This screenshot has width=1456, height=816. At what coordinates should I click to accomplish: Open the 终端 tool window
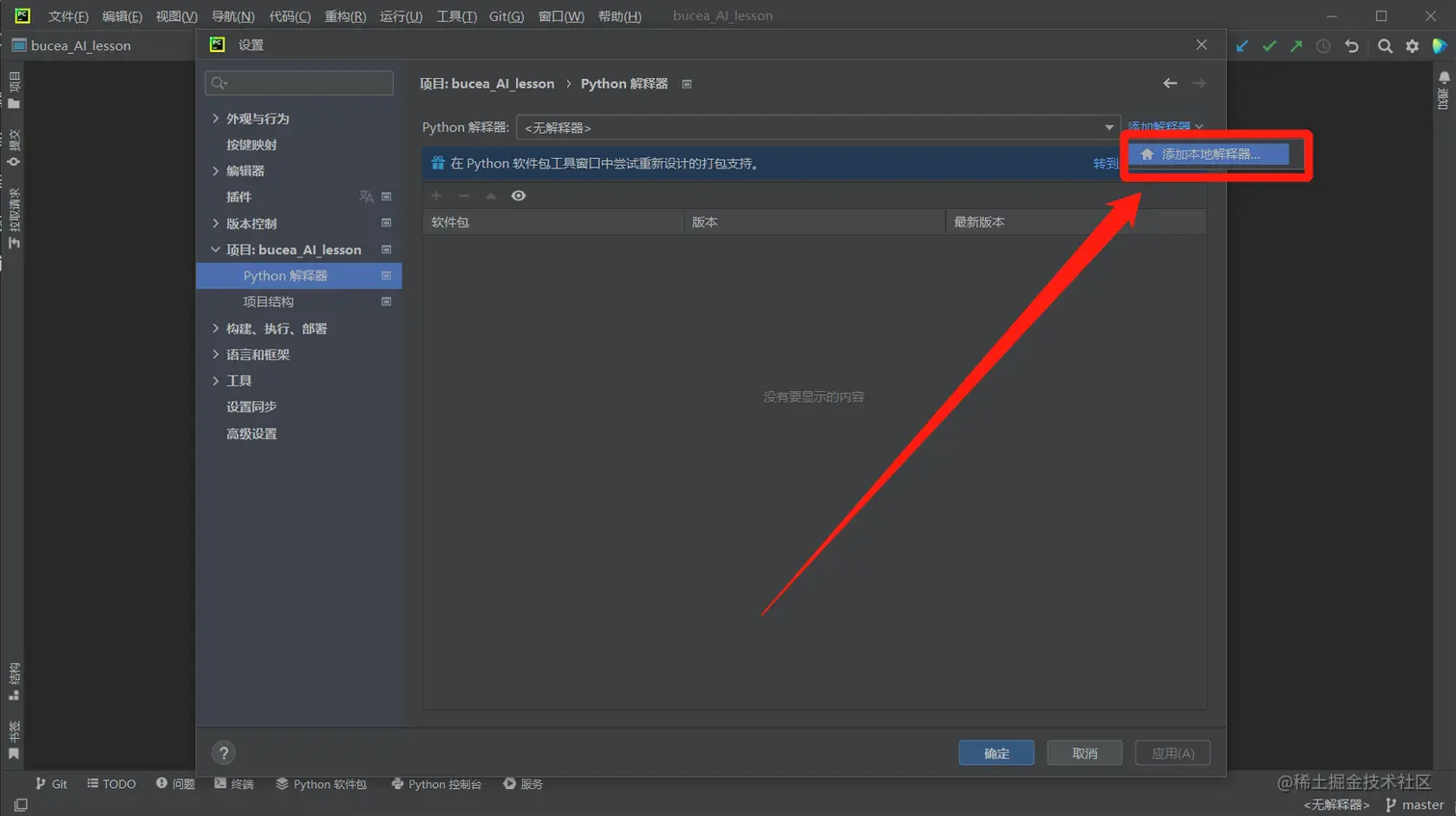pos(234,784)
